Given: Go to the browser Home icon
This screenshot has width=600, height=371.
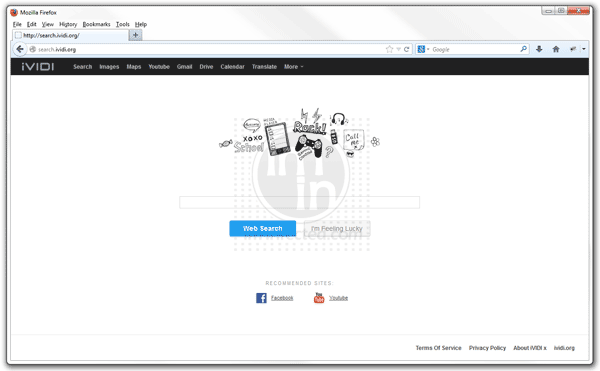Looking at the screenshot, I should pyautogui.click(x=556, y=49).
